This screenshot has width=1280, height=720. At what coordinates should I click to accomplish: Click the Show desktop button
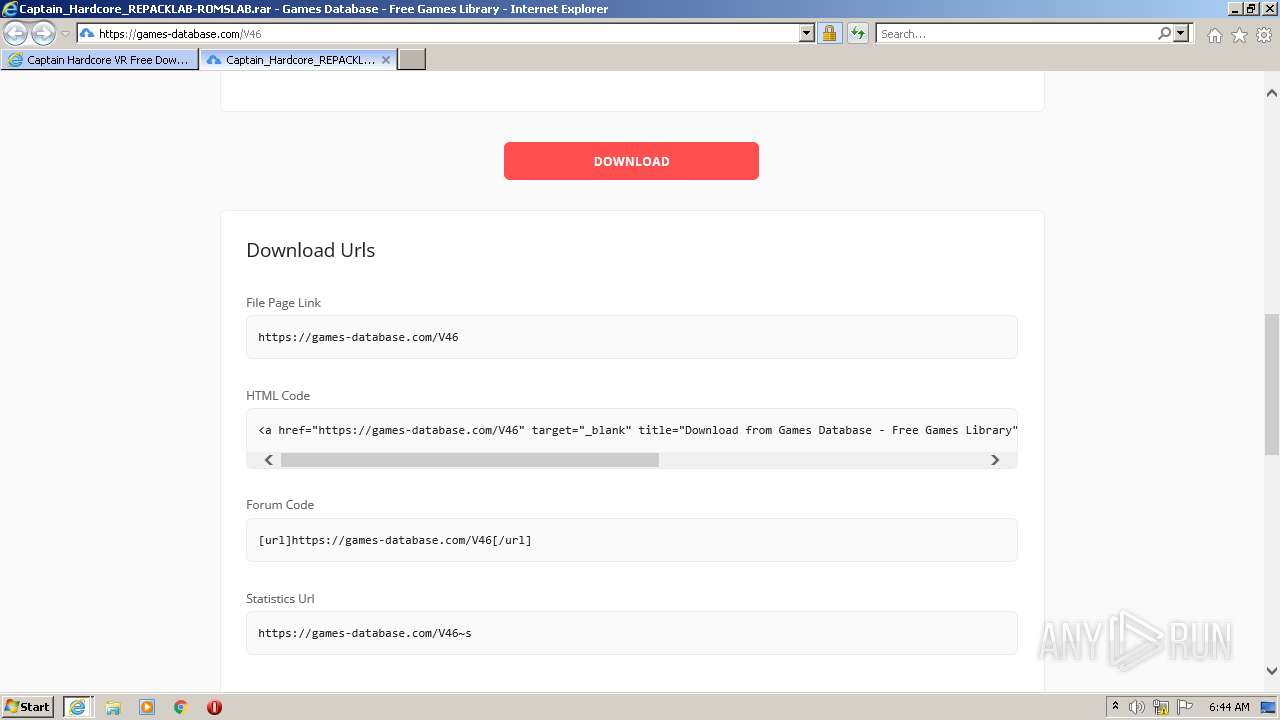(x=1269, y=707)
